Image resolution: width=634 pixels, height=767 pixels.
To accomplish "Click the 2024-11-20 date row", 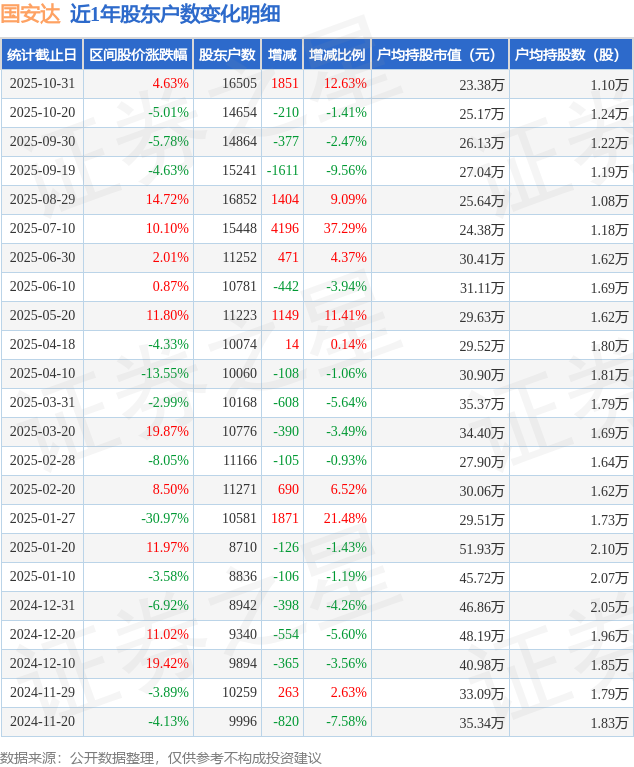I will [x=42, y=722].
